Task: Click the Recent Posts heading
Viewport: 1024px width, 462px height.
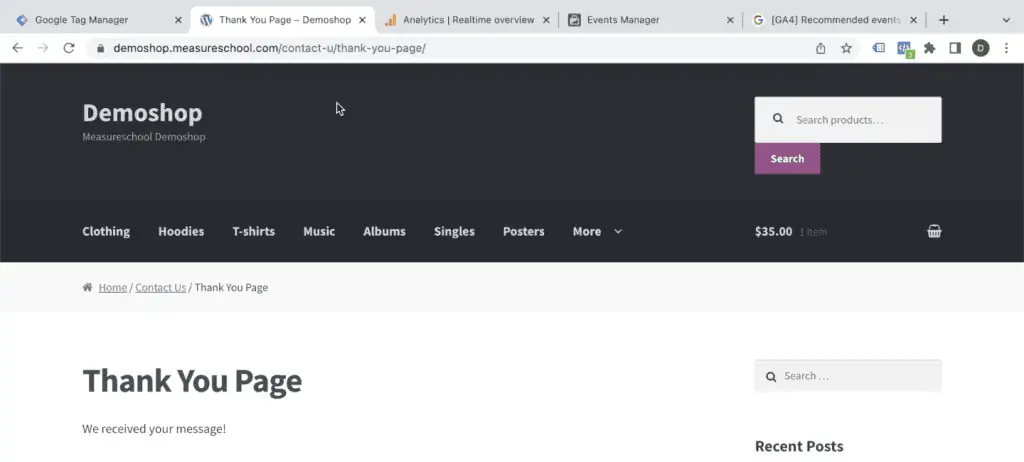Action: (x=799, y=446)
